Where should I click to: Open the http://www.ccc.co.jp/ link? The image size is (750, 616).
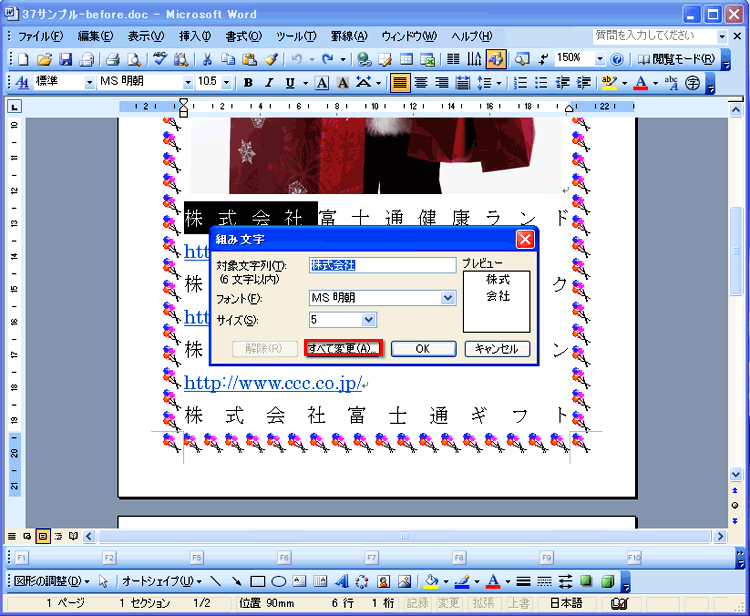point(273,383)
